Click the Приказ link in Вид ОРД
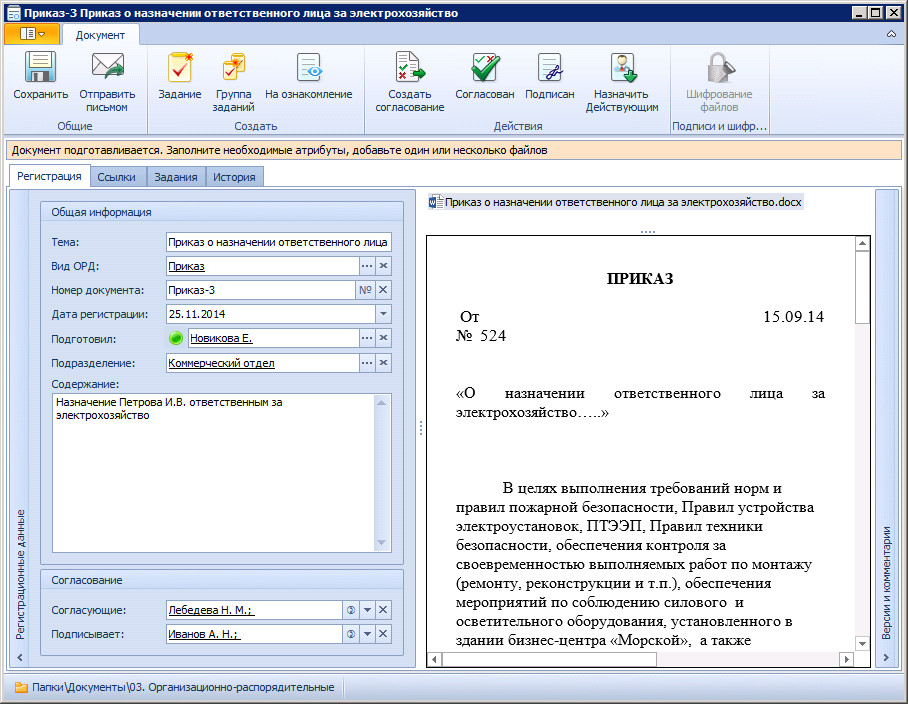 coord(186,266)
